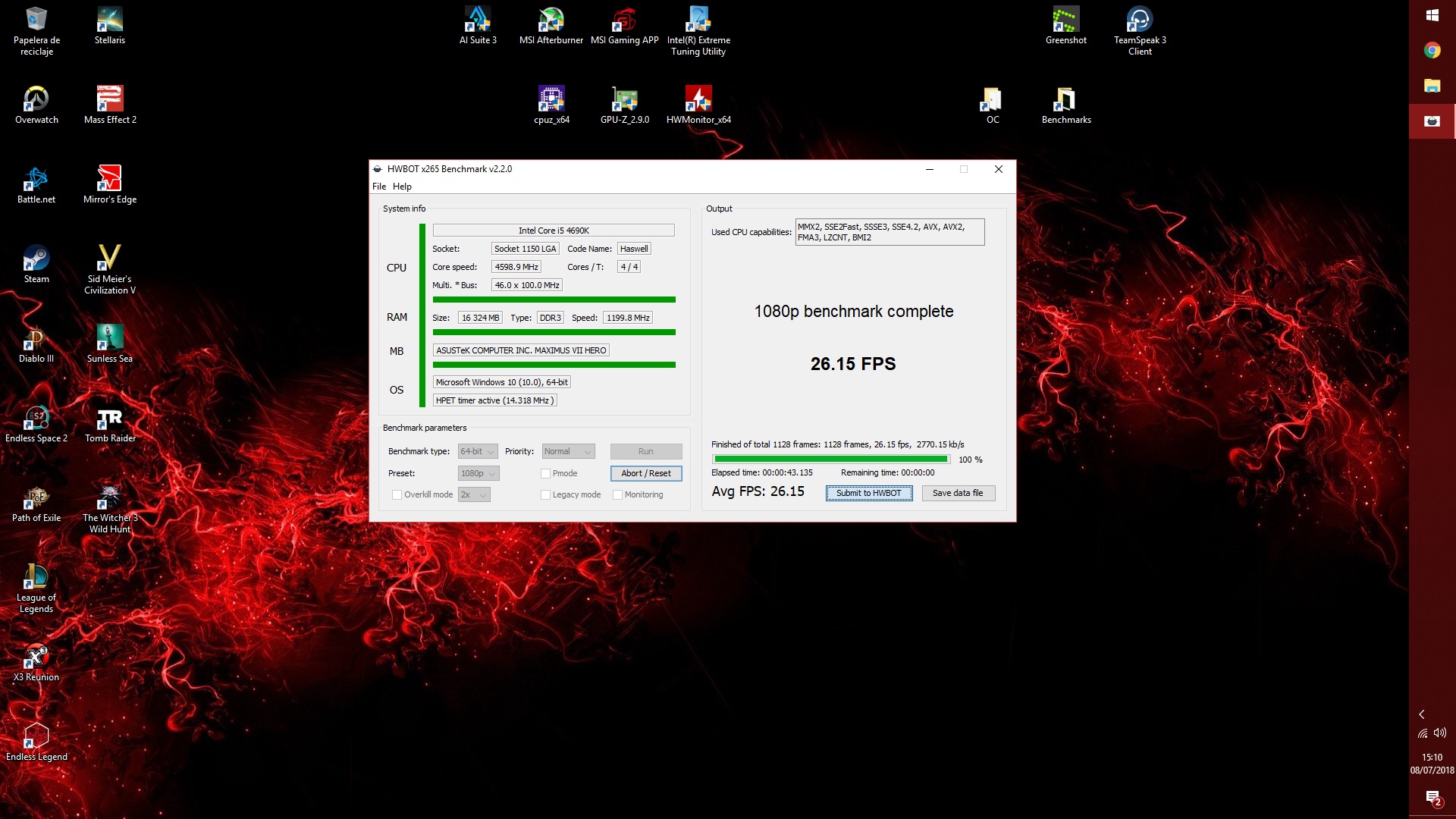Click the volume speaker tray icon
The height and width of the screenshot is (819, 1456).
point(1440,733)
